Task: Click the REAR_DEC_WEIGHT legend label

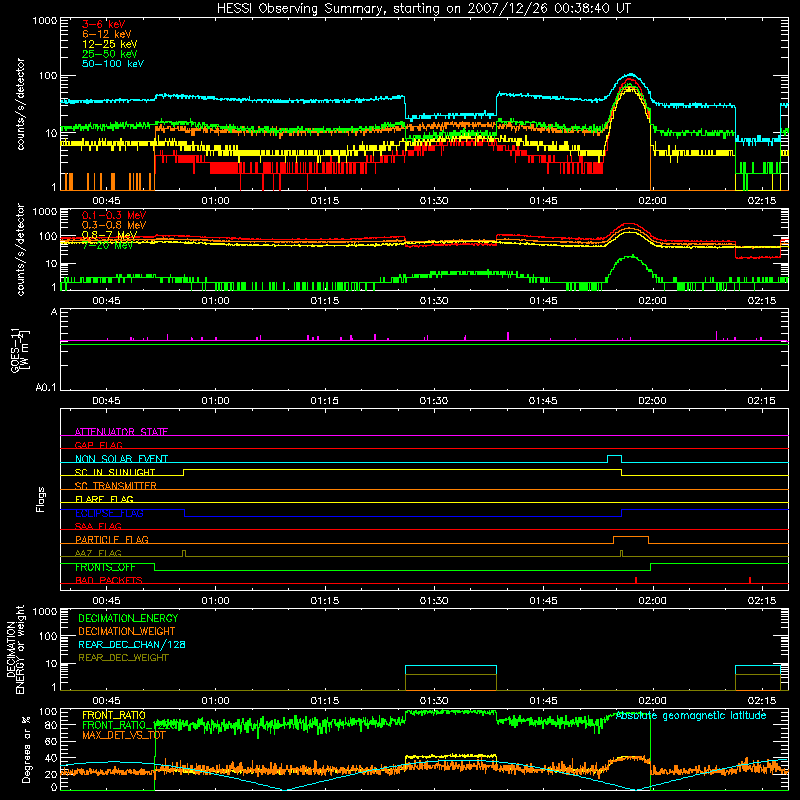Action: coord(123,658)
